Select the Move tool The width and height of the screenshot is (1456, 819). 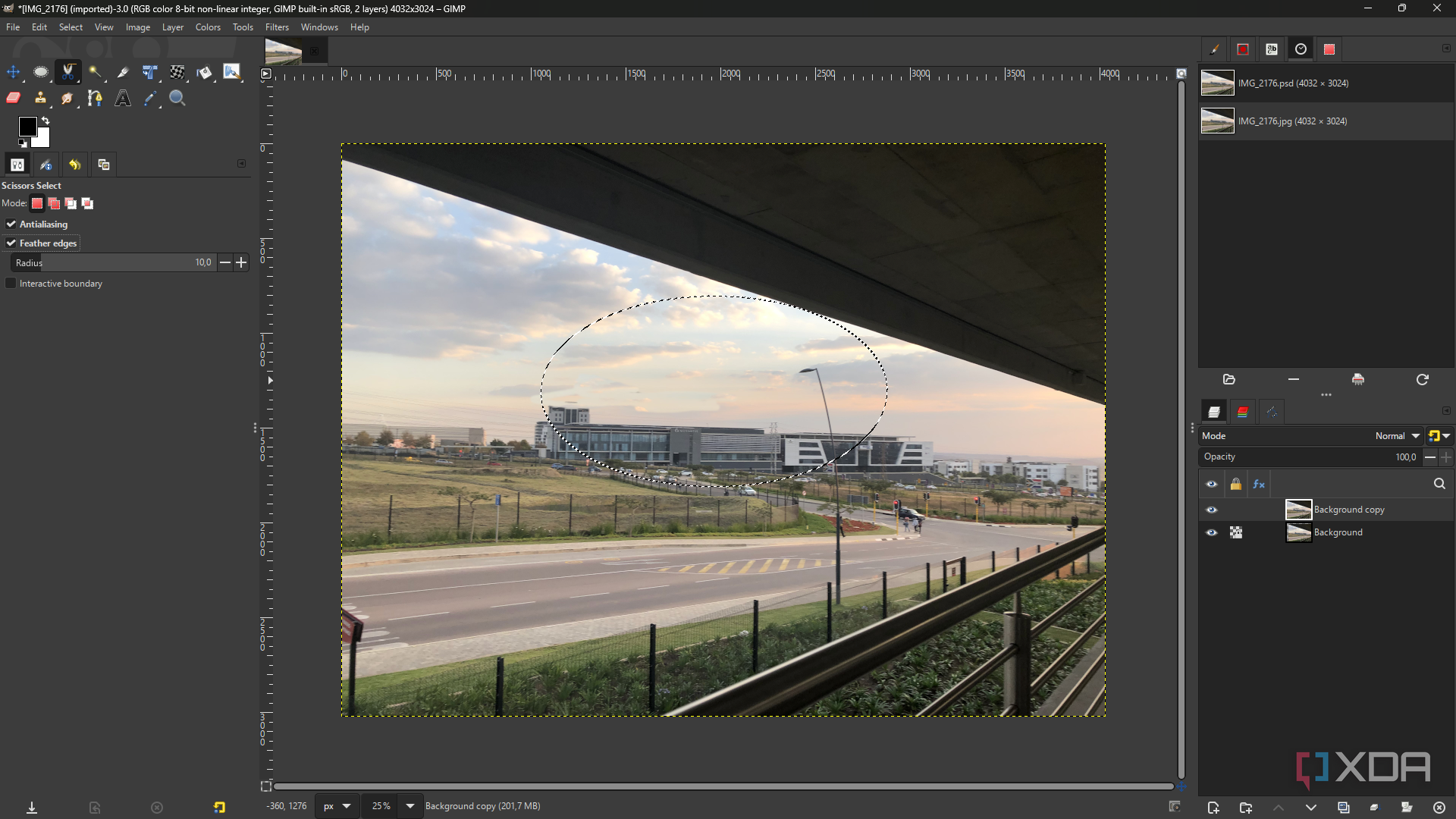point(14,72)
